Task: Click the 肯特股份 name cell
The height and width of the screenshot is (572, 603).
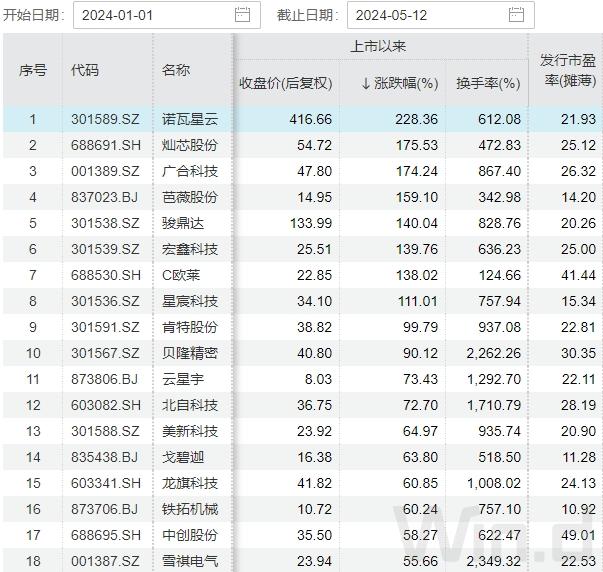Action: [x=190, y=327]
